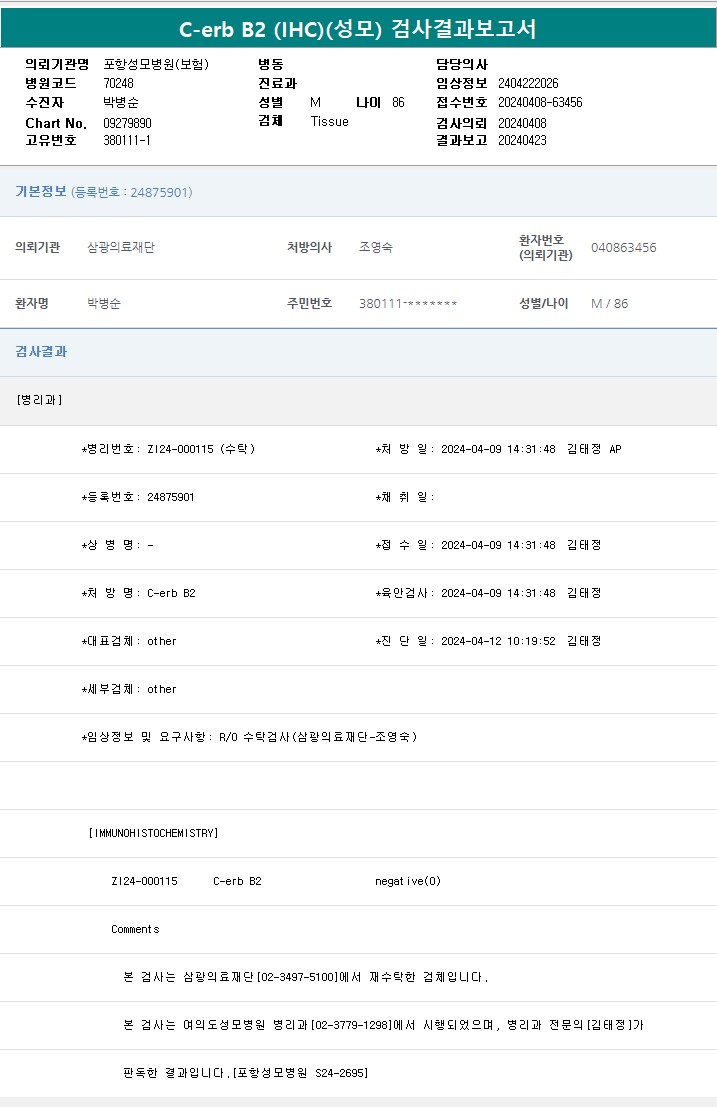Click the 병리번호 ZI24-000115 (수탁) line

(x=168, y=449)
